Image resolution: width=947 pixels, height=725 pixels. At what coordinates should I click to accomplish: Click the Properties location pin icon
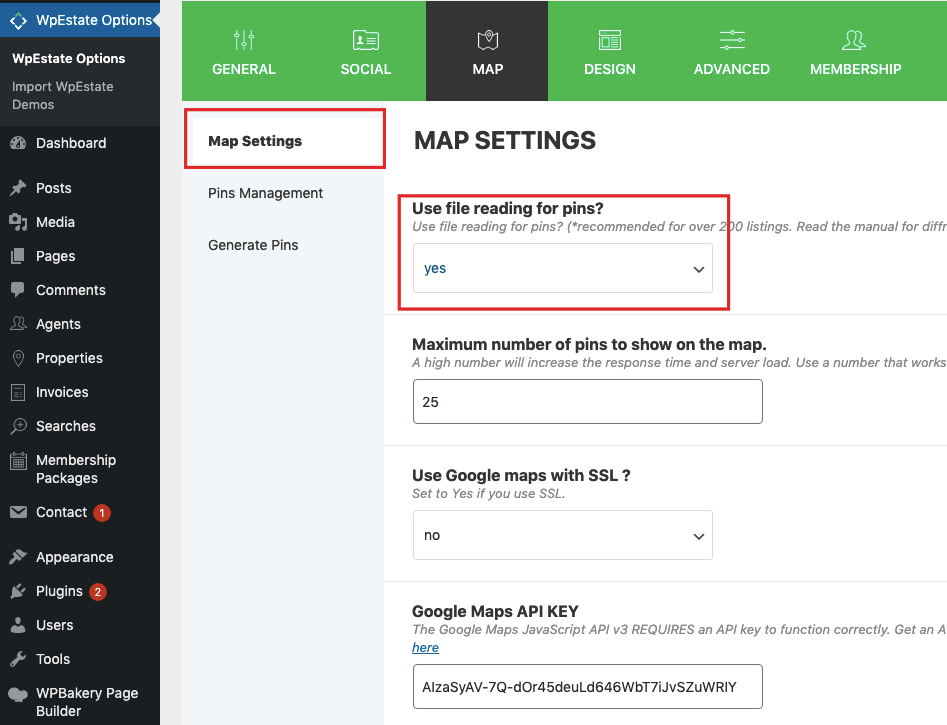[x=18, y=358]
